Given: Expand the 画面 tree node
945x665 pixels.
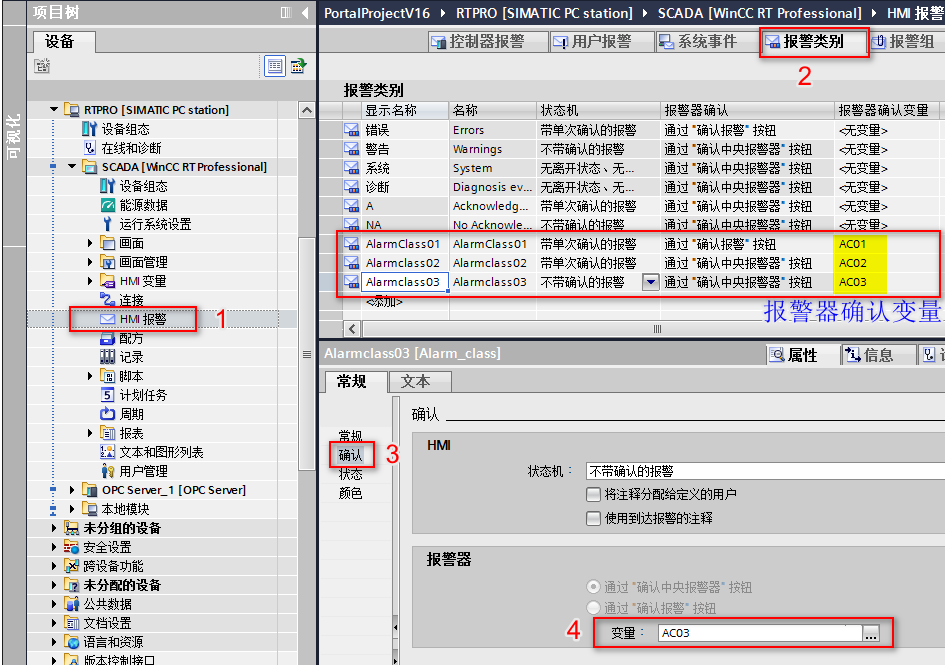Looking at the screenshot, I should 90,243.
